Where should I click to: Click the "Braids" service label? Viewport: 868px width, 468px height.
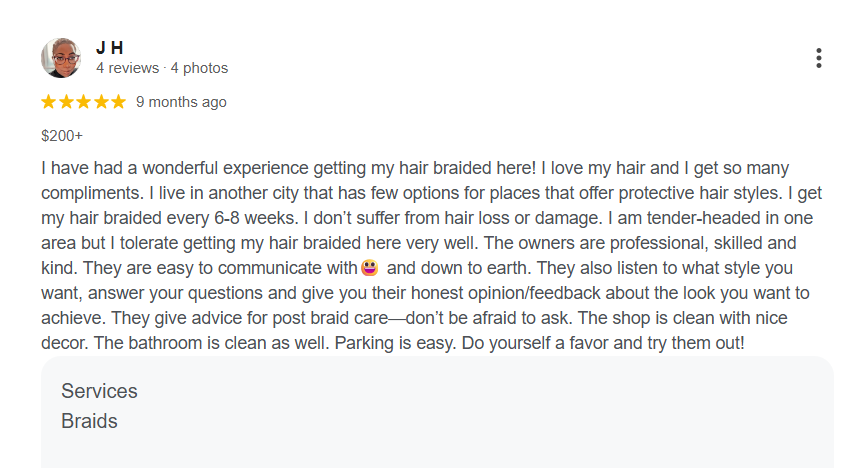(x=89, y=421)
